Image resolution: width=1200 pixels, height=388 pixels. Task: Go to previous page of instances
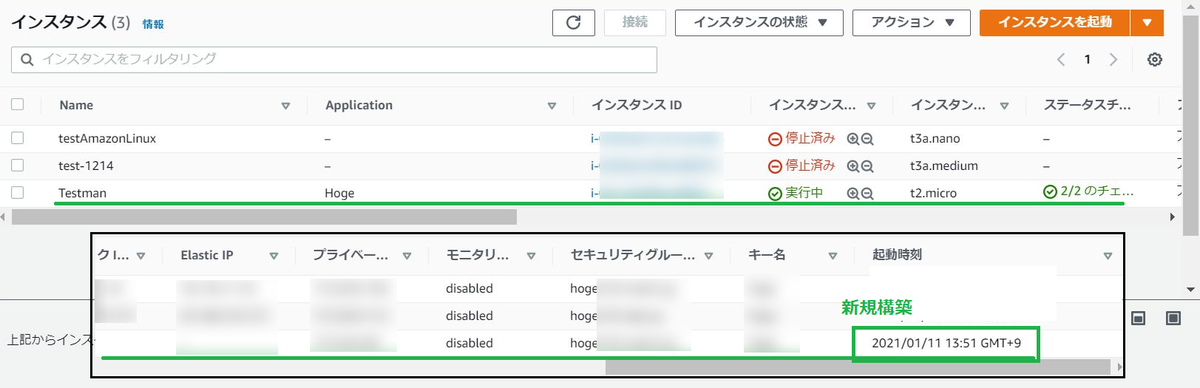(1062, 60)
